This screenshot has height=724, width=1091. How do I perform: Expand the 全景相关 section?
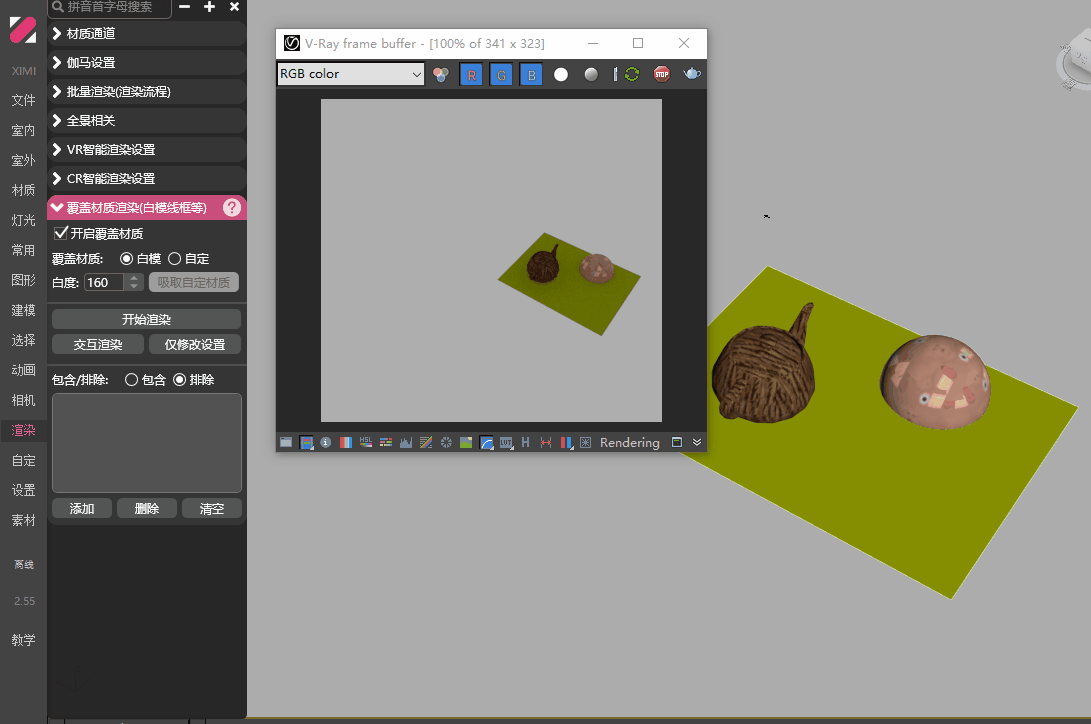[146, 120]
